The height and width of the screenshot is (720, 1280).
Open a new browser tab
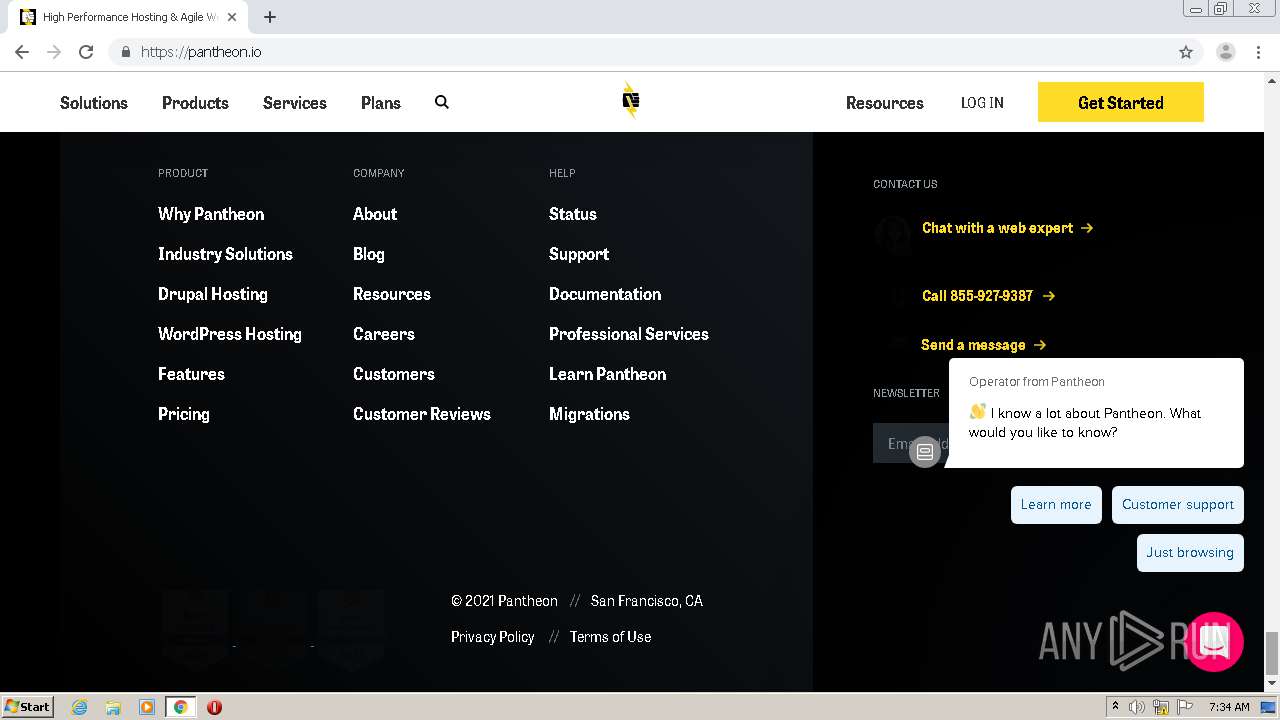(270, 17)
